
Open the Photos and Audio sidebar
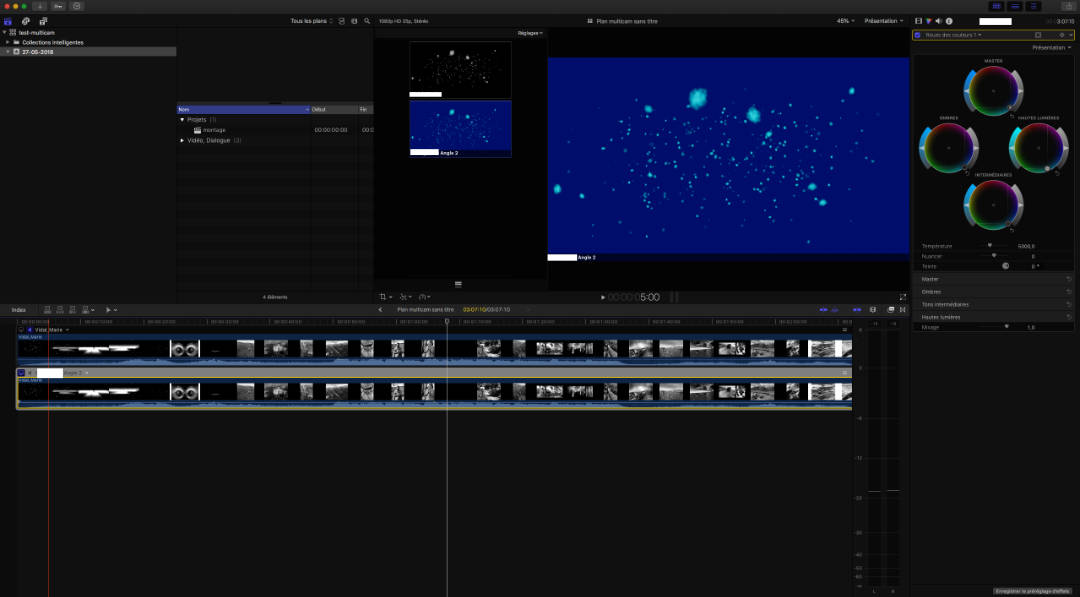tap(25, 21)
